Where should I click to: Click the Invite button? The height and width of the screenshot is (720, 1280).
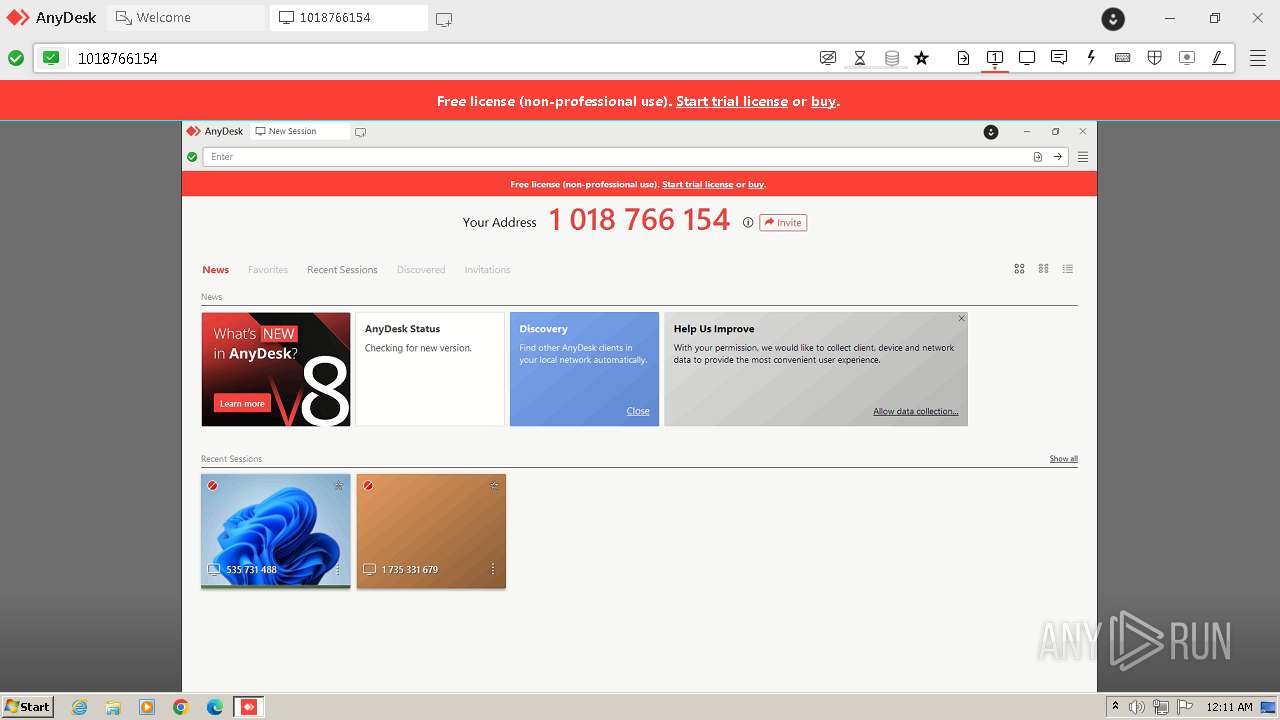coord(783,223)
